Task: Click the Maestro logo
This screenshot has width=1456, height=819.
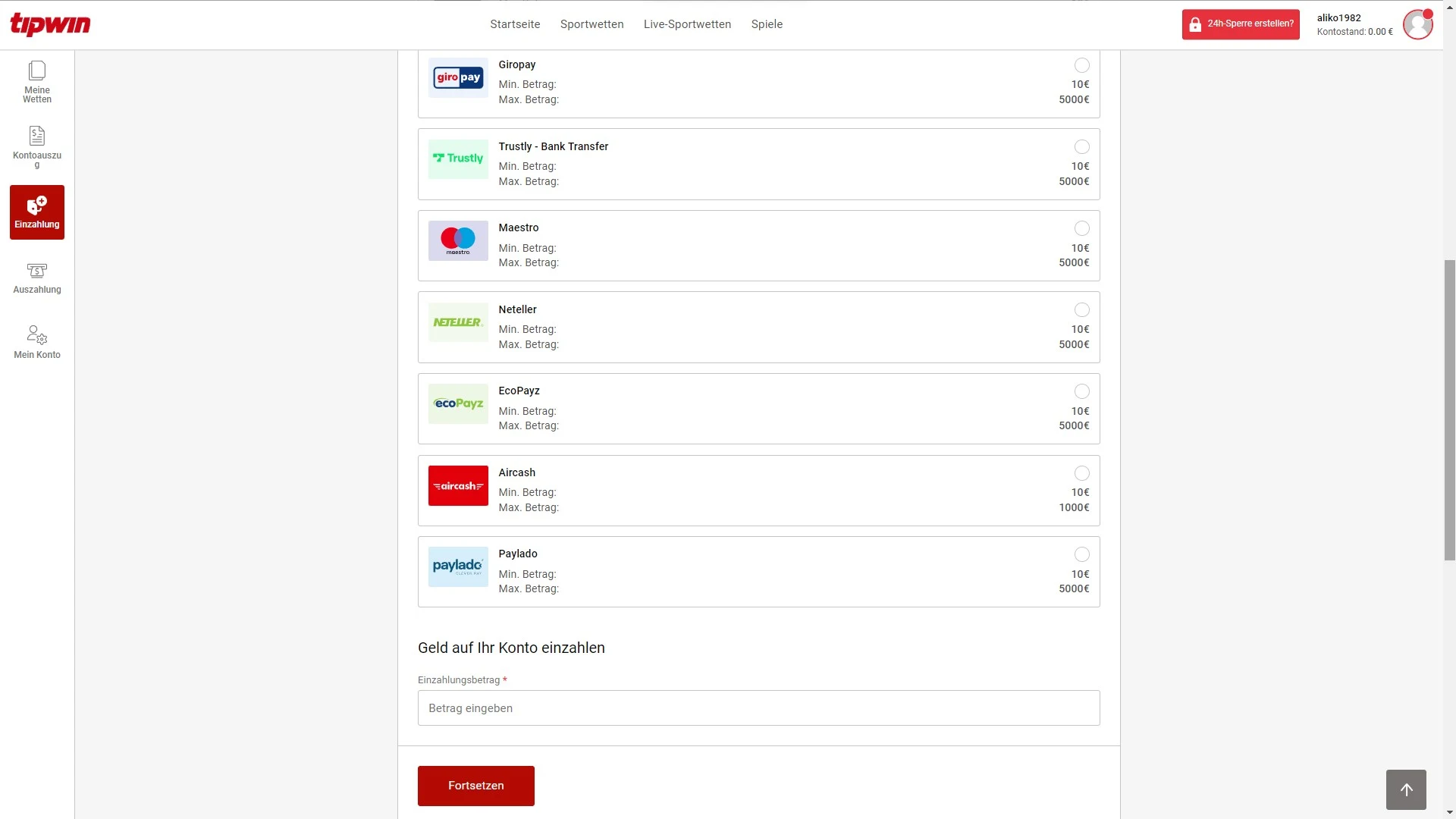Action: click(x=458, y=240)
